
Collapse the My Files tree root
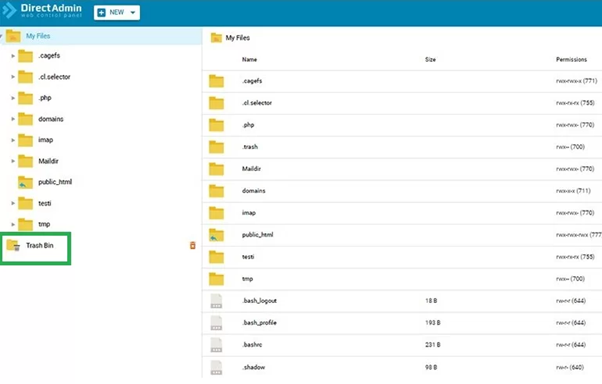[2, 36]
